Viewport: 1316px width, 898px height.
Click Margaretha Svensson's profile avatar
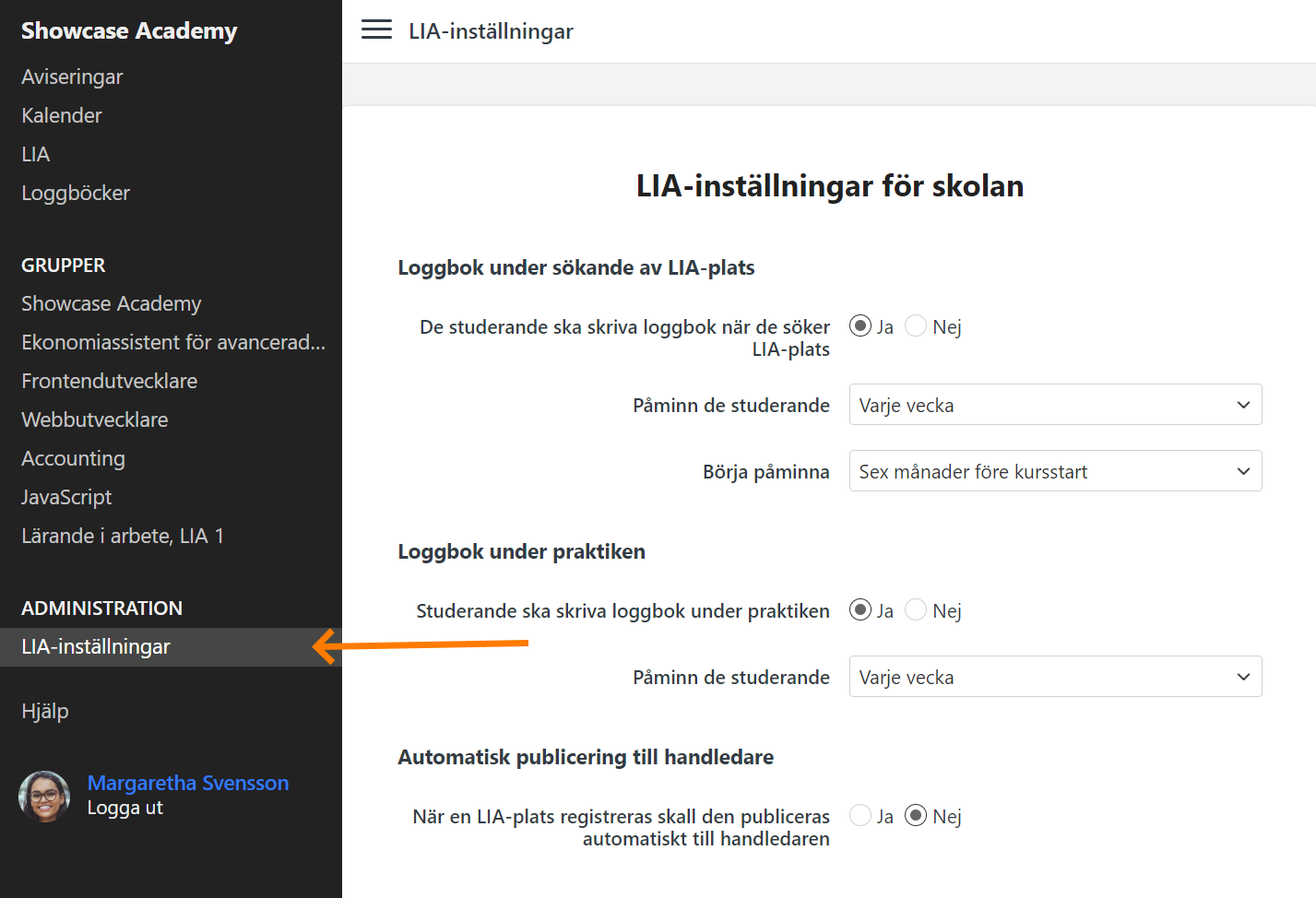[x=44, y=796]
